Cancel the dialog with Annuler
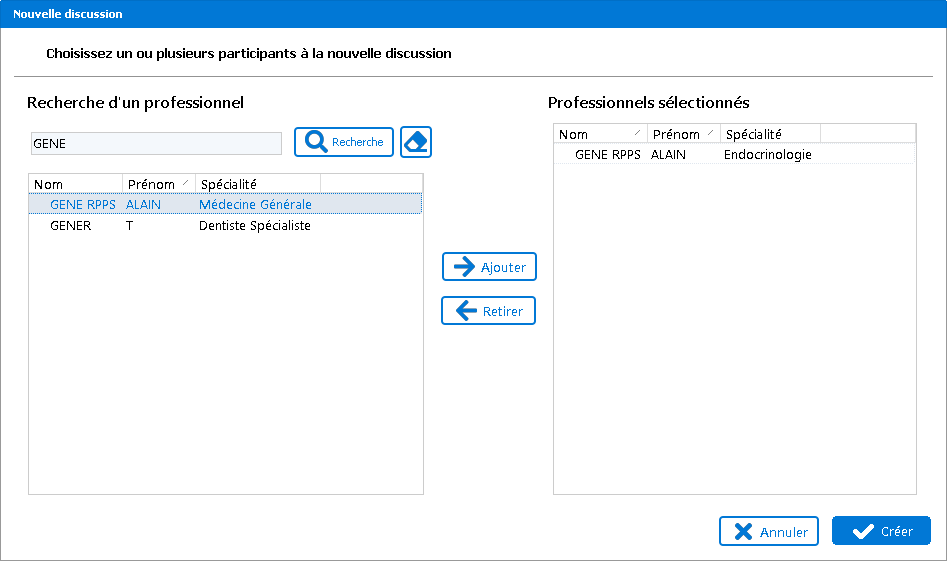This screenshot has width=947, height=562. (769, 532)
